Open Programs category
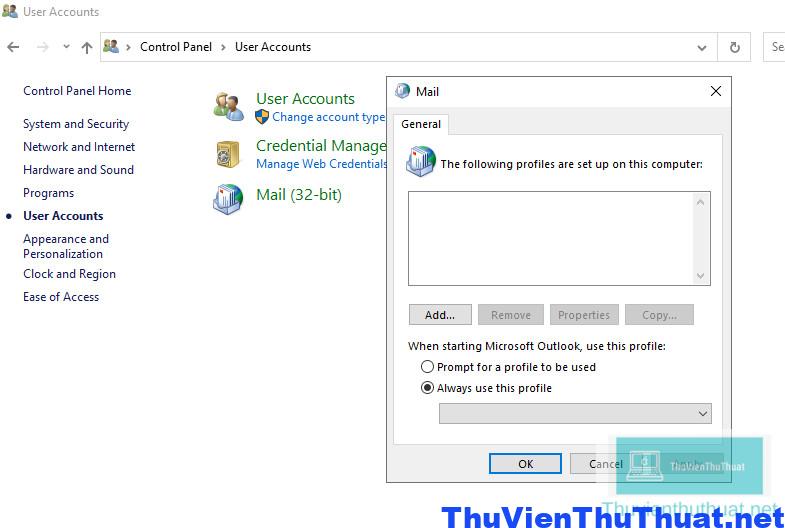 (x=49, y=193)
